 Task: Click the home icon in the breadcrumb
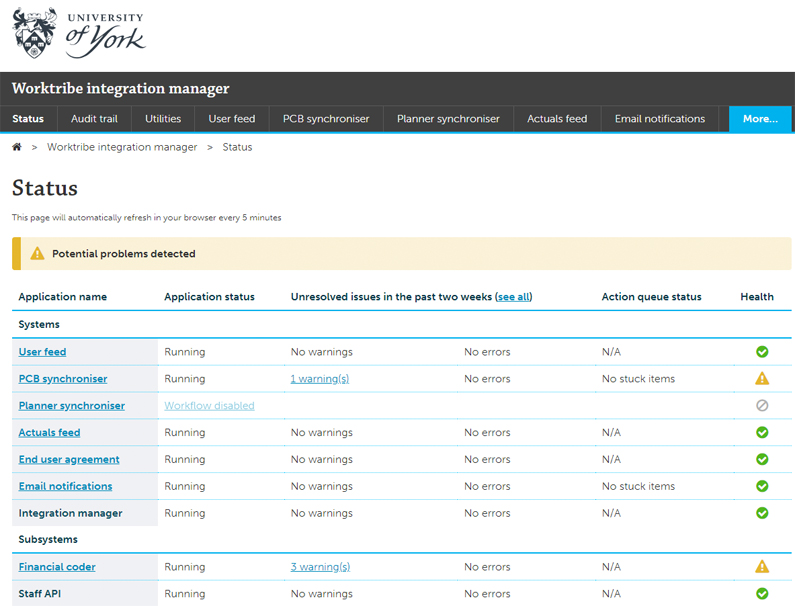click(17, 147)
